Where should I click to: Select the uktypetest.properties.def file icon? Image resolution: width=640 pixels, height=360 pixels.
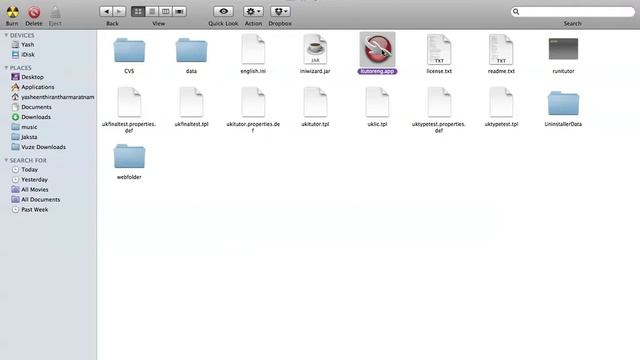pyautogui.click(x=439, y=102)
